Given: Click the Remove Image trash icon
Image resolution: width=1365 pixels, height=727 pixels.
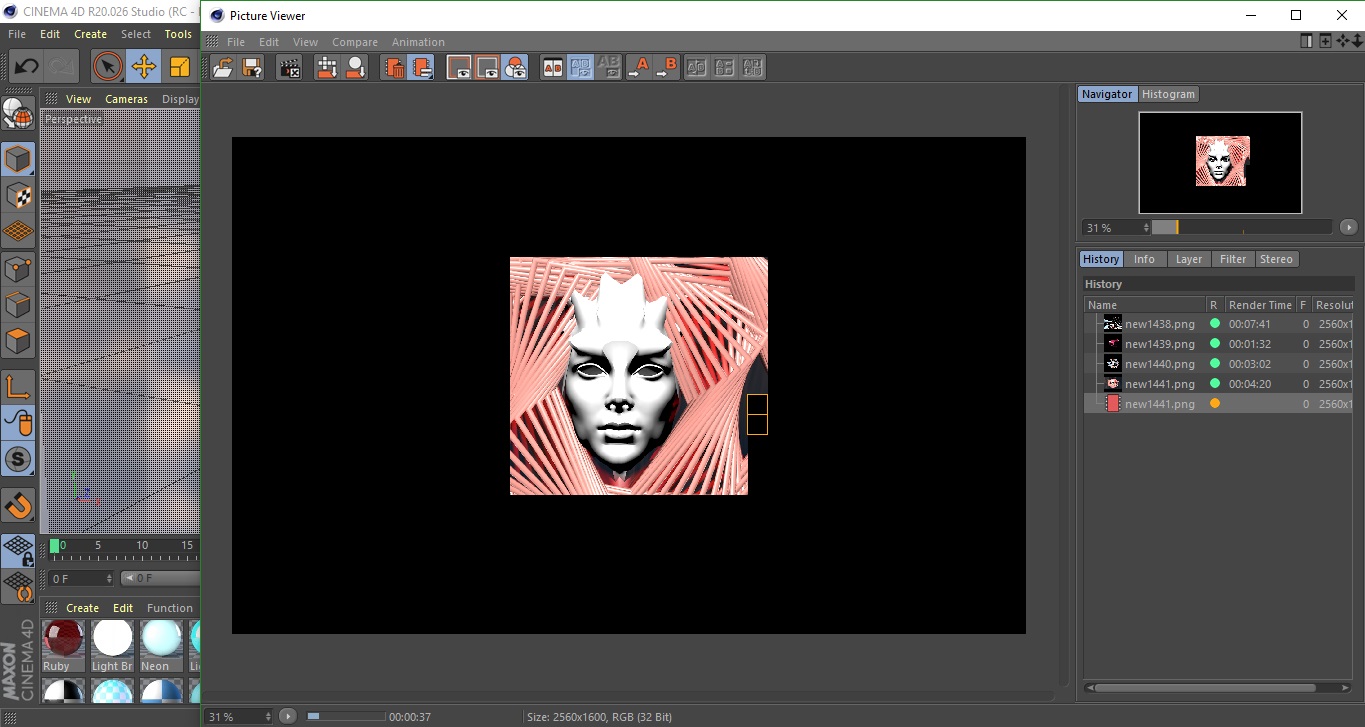Looking at the screenshot, I should (x=395, y=68).
